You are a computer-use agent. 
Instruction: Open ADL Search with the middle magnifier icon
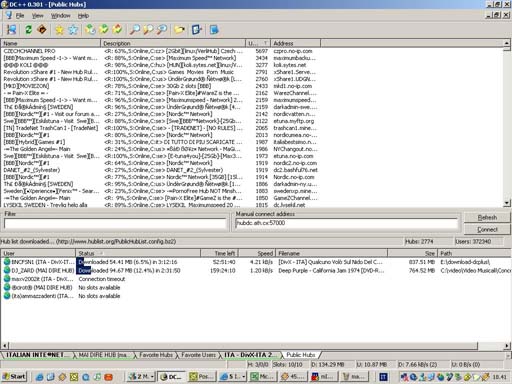tap(148, 30)
